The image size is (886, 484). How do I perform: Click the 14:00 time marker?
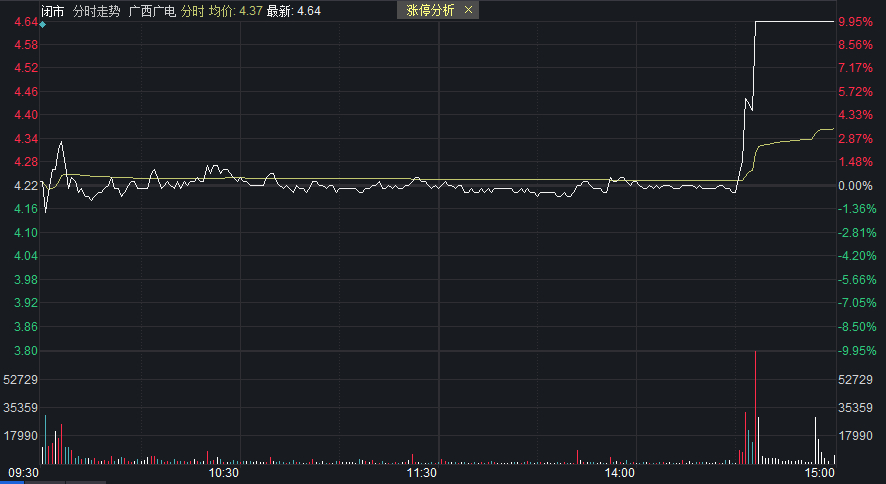click(620, 472)
